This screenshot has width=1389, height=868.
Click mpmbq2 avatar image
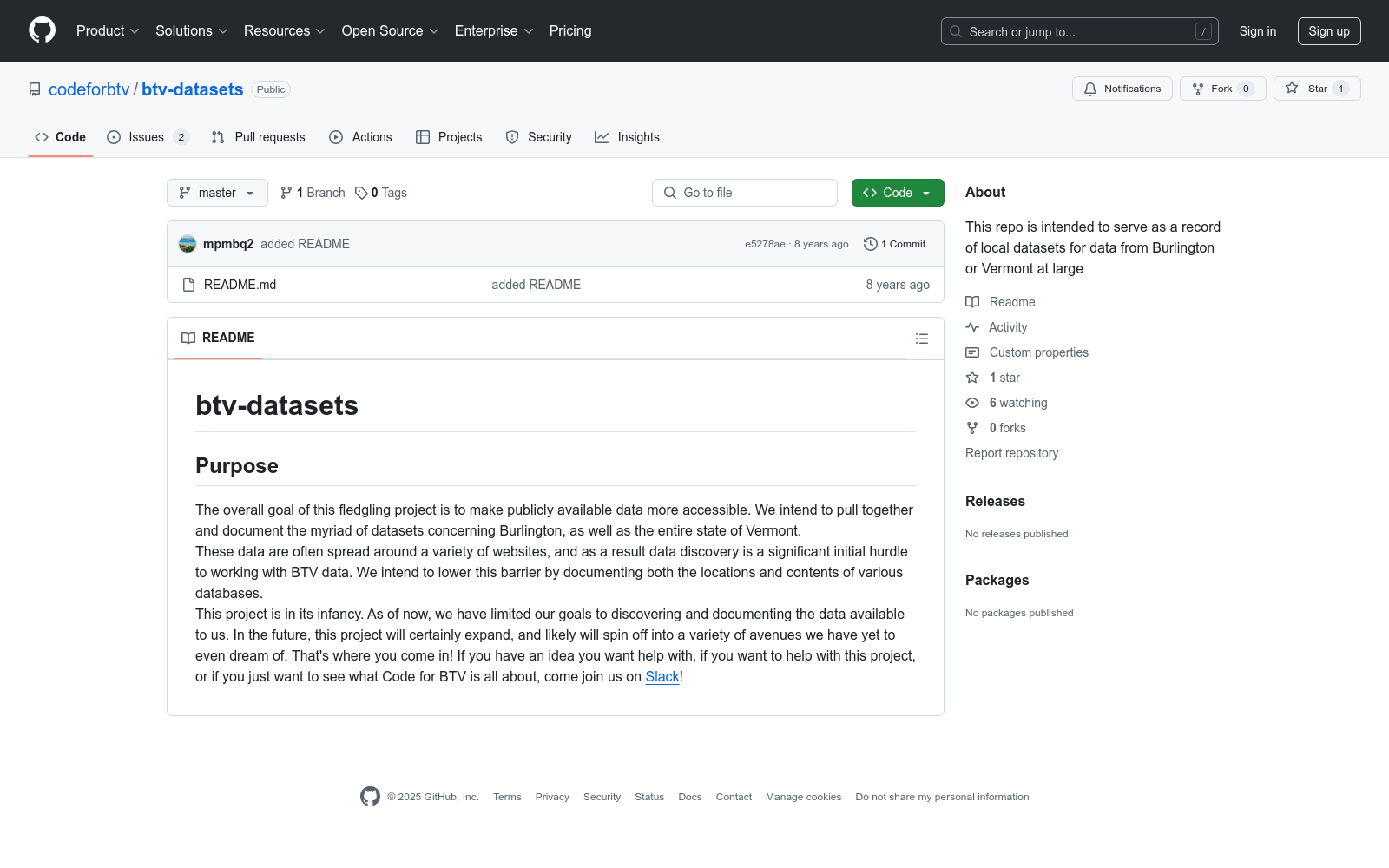pyautogui.click(x=188, y=244)
